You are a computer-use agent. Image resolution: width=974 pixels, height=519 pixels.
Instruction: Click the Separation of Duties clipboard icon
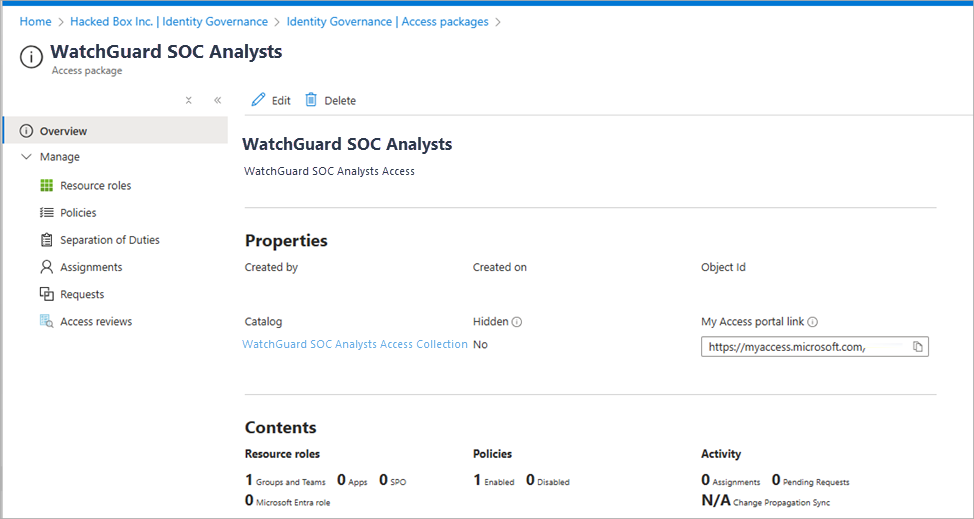click(x=46, y=240)
